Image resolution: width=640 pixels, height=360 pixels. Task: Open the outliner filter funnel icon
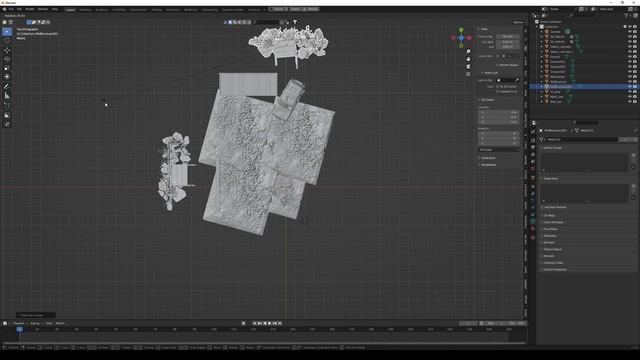coord(627,16)
